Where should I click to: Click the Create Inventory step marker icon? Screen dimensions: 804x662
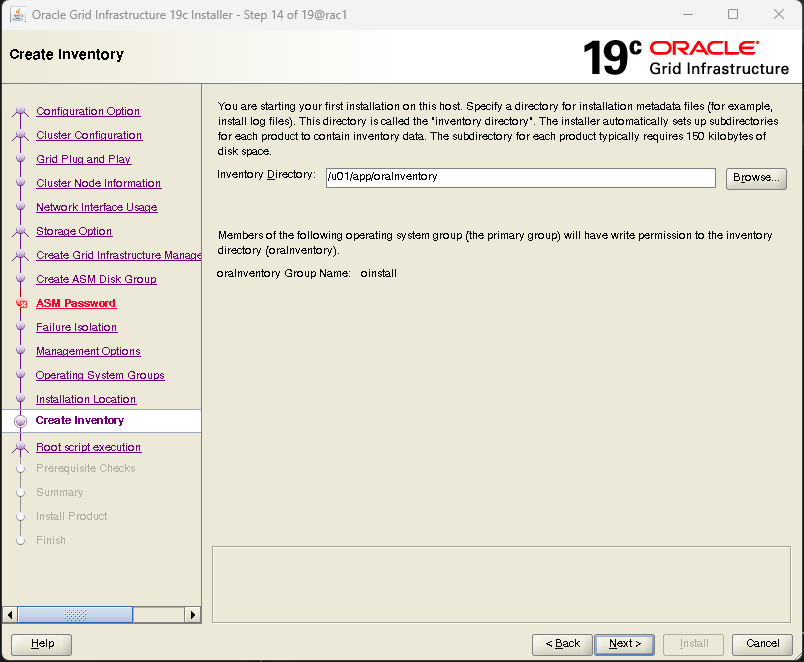tap(21, 421)
